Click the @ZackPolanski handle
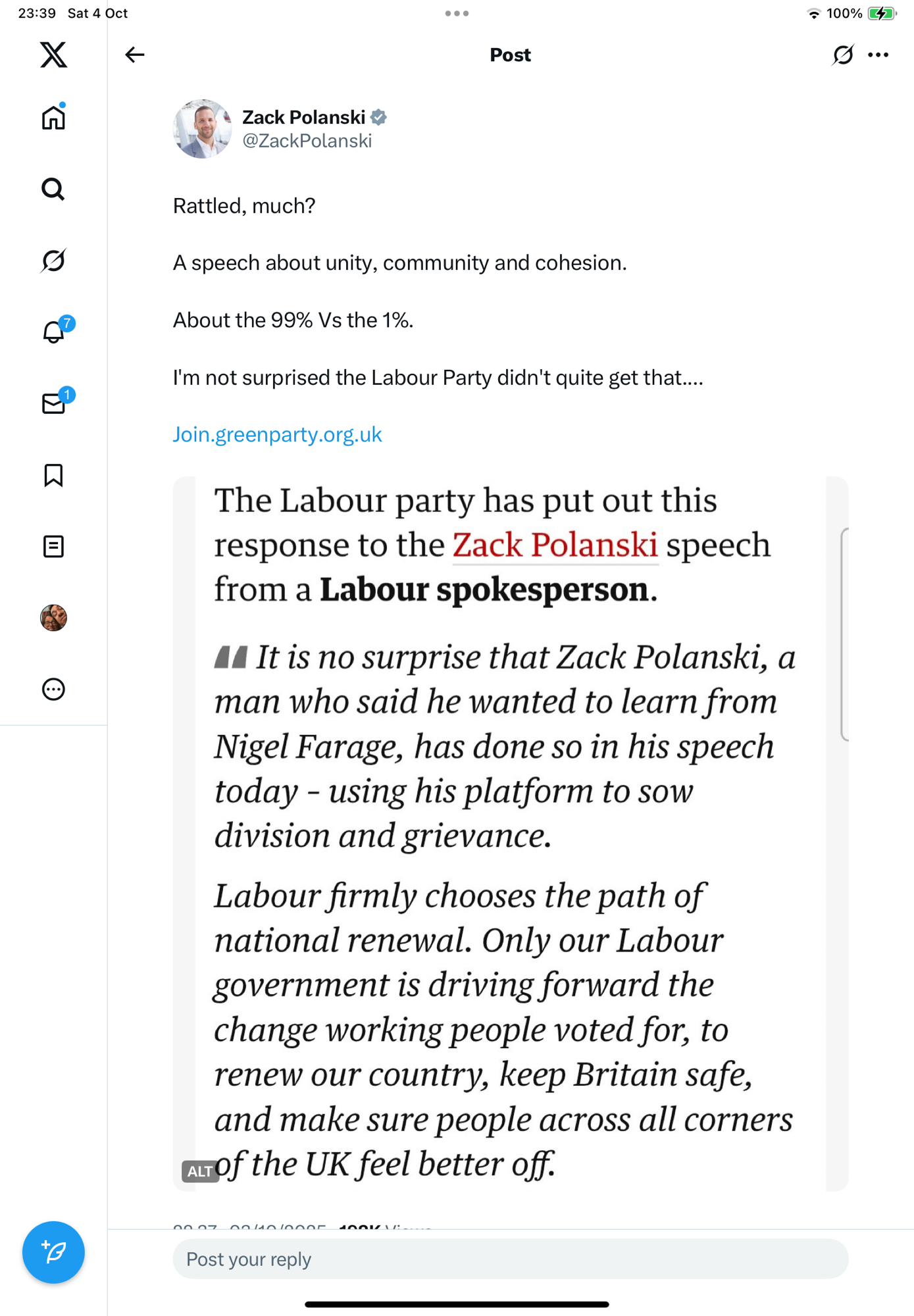Screen dimensions: 914x1316 307,141
